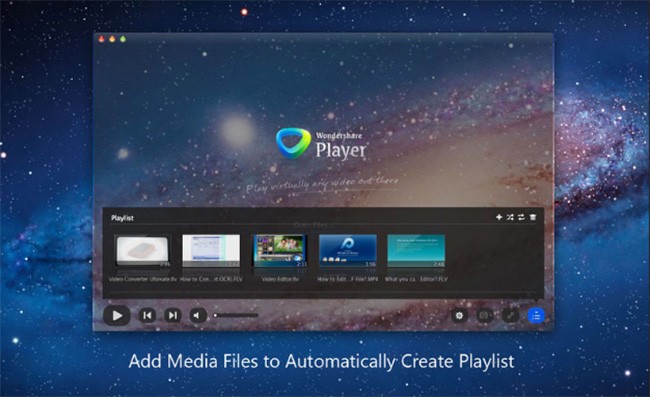Adjust the volume slider
Screen dimensions: 650x397
point(236,315)
